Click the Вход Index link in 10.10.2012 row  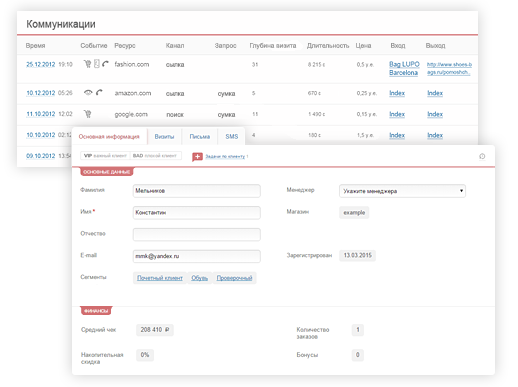pos(397,135)
